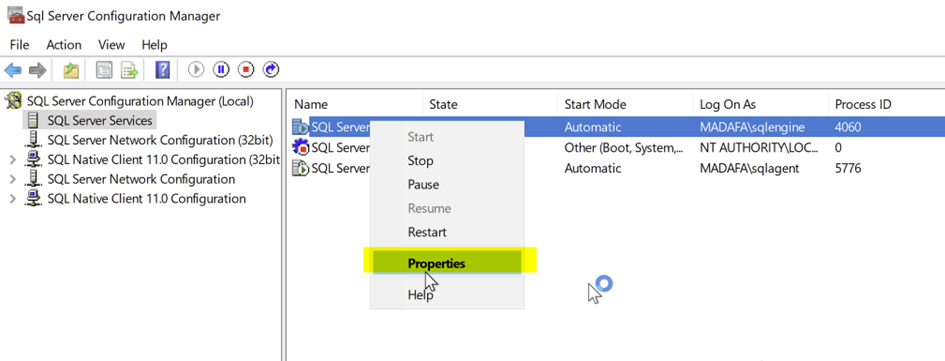The image size is (945, 361).
Task: Expand the SQL Native Client 11.0 Configuration node
Action: click(x=13, y=199)
